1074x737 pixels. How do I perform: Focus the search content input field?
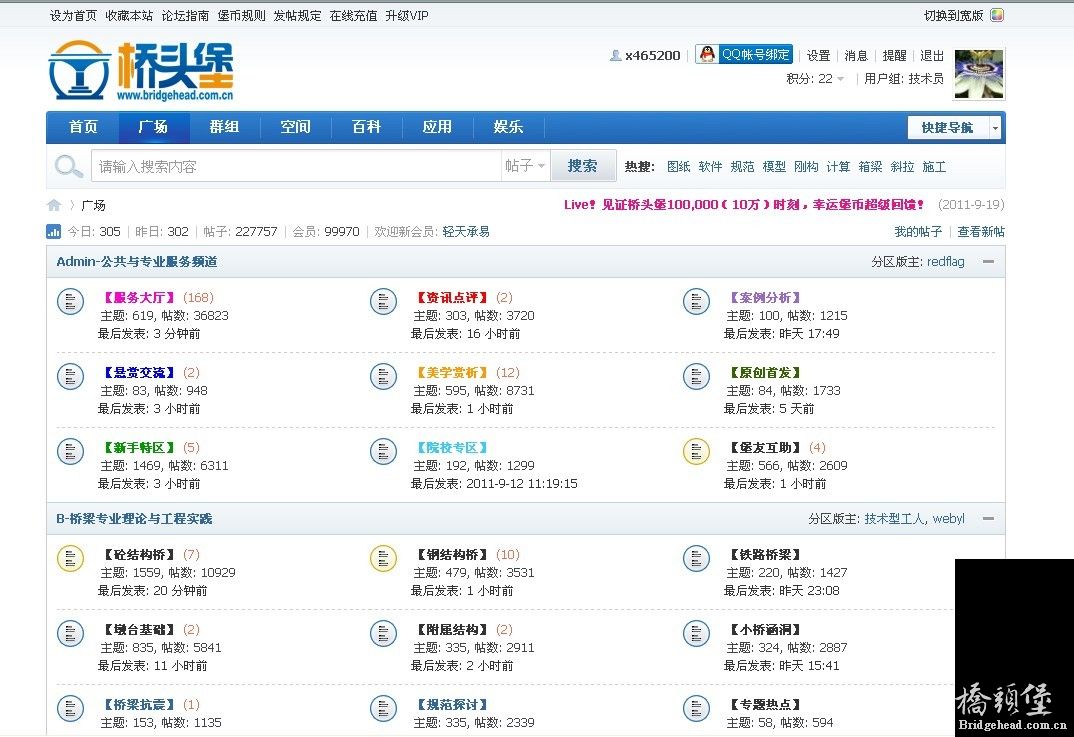point(296,166)
